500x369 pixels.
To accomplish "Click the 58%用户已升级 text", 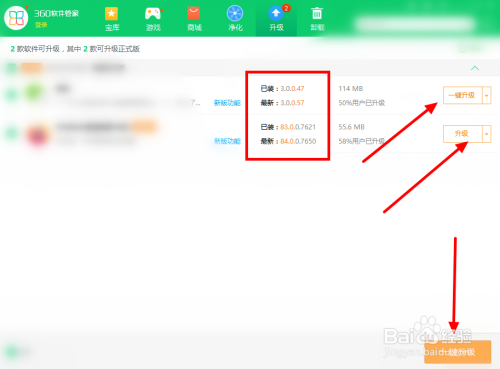I will [362, 141].
